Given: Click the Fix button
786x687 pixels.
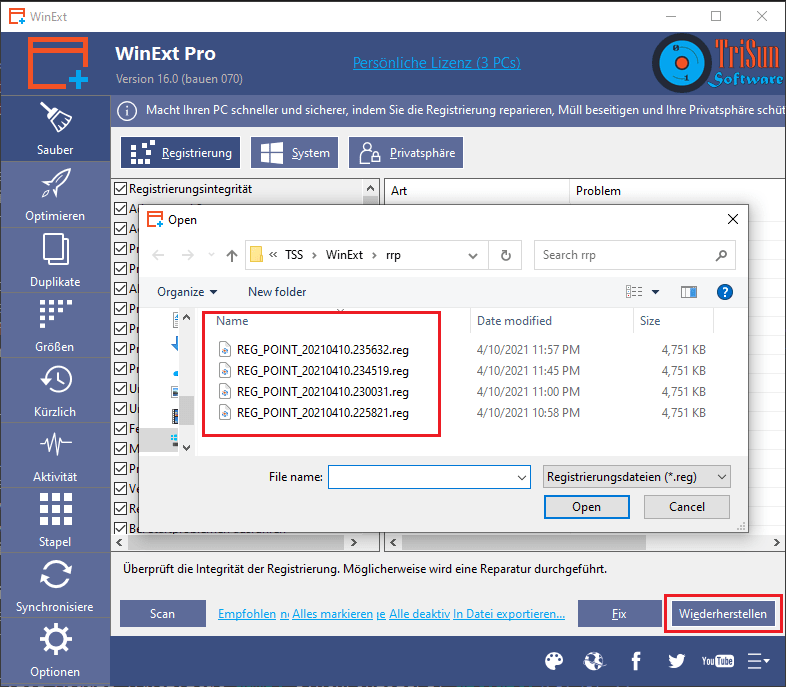Looking at the screenshot, I should click(620, 614).
